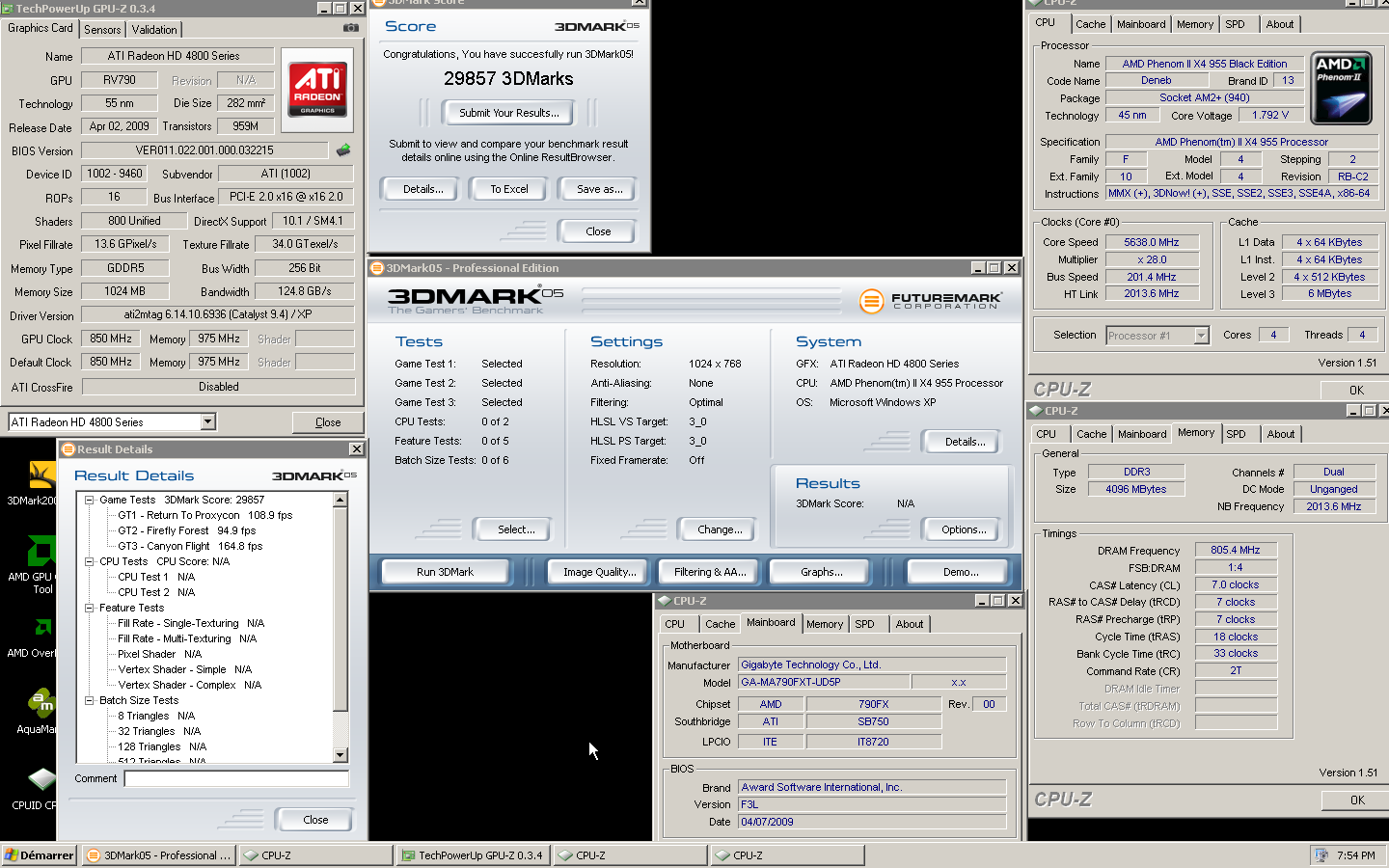The width and height of the screenshot is (1389, 868).
Task: Select the GT1 - Return To Proxycon row
Action: click(204, 515)
